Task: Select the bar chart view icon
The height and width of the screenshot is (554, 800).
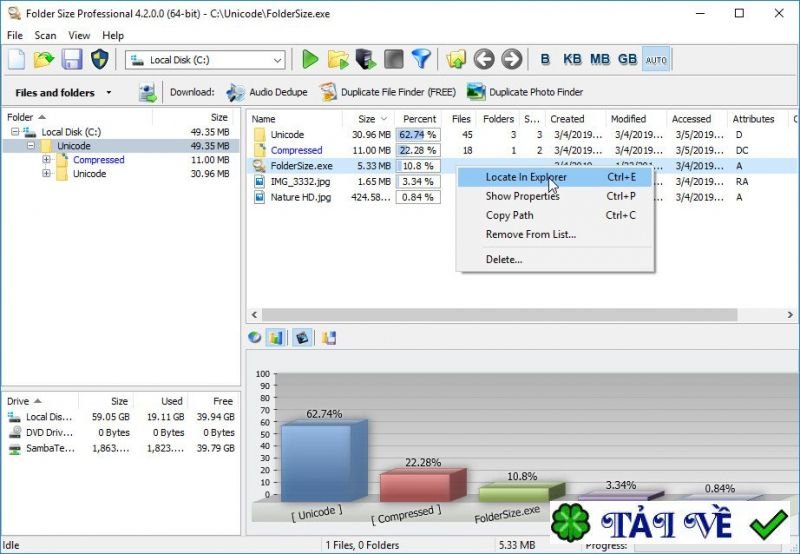Action: (x=276, y=337)
